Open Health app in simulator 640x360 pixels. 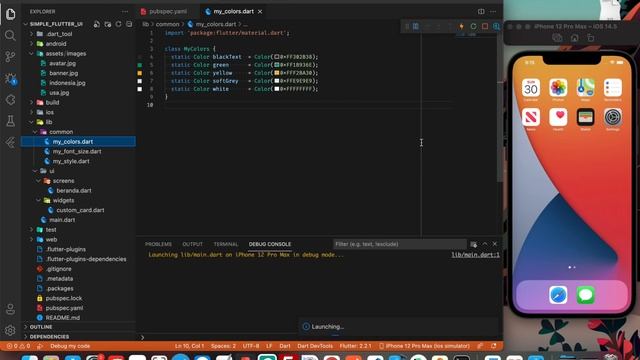[558, 118]
